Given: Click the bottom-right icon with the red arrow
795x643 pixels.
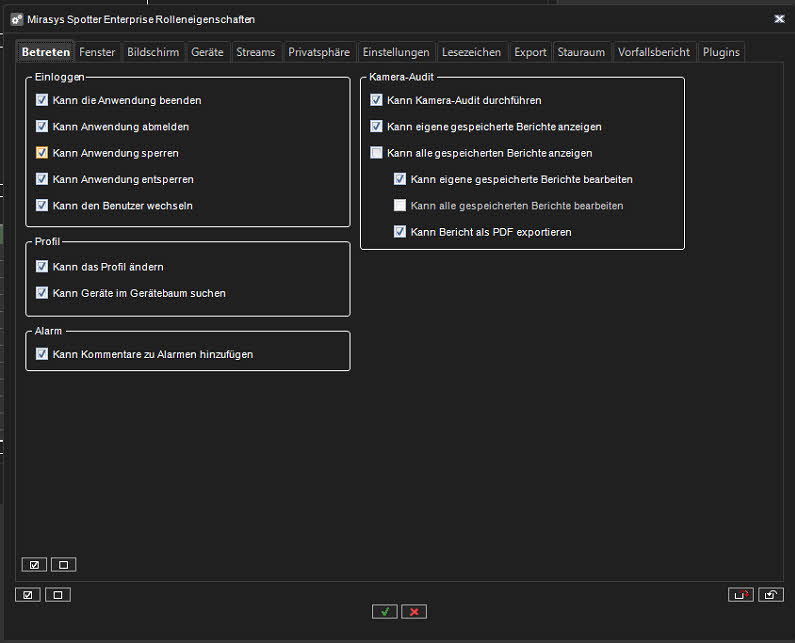Looking at the screenshot, I should 740,595.
